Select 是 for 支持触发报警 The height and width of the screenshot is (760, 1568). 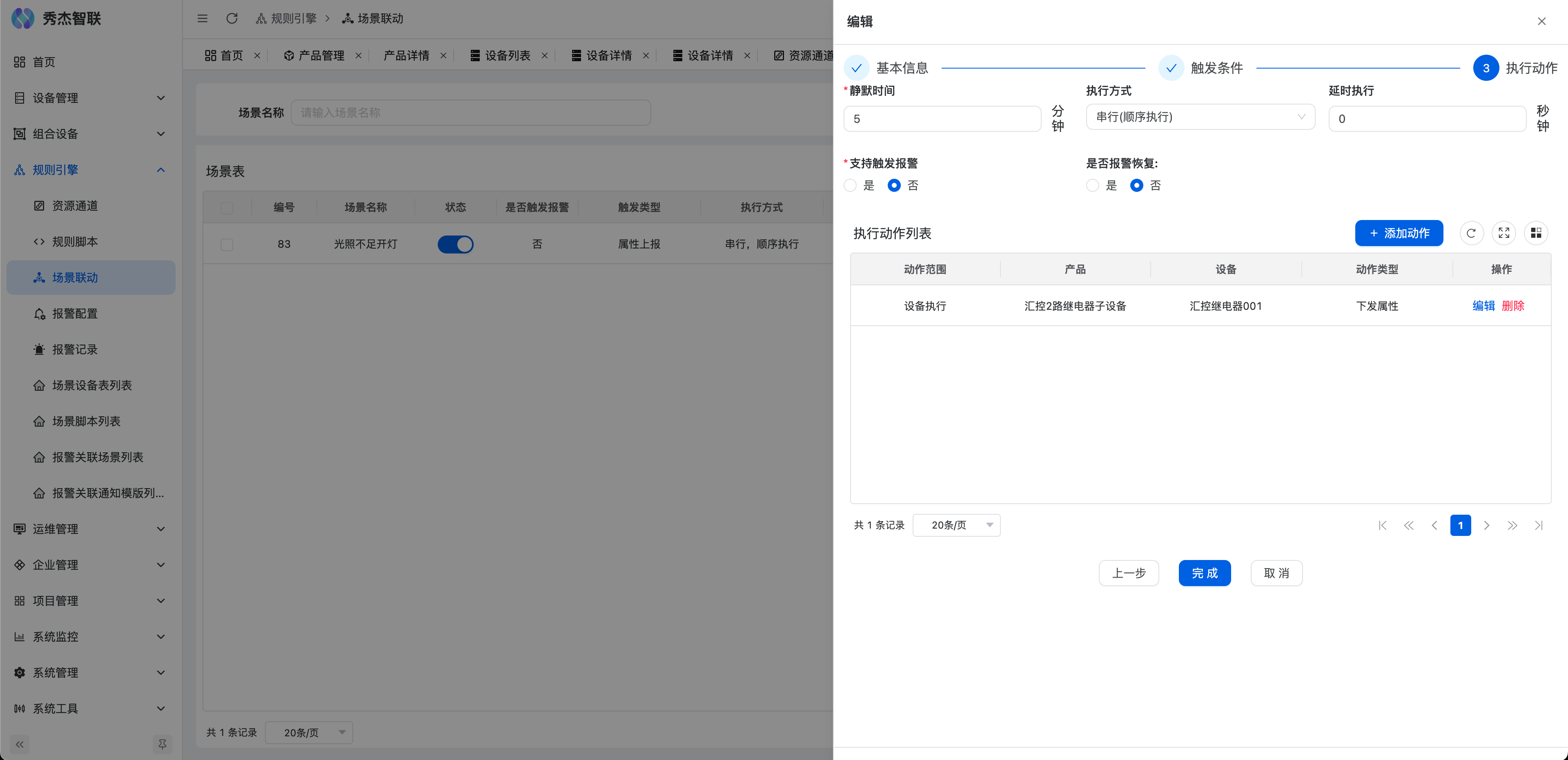click(850, 186)
